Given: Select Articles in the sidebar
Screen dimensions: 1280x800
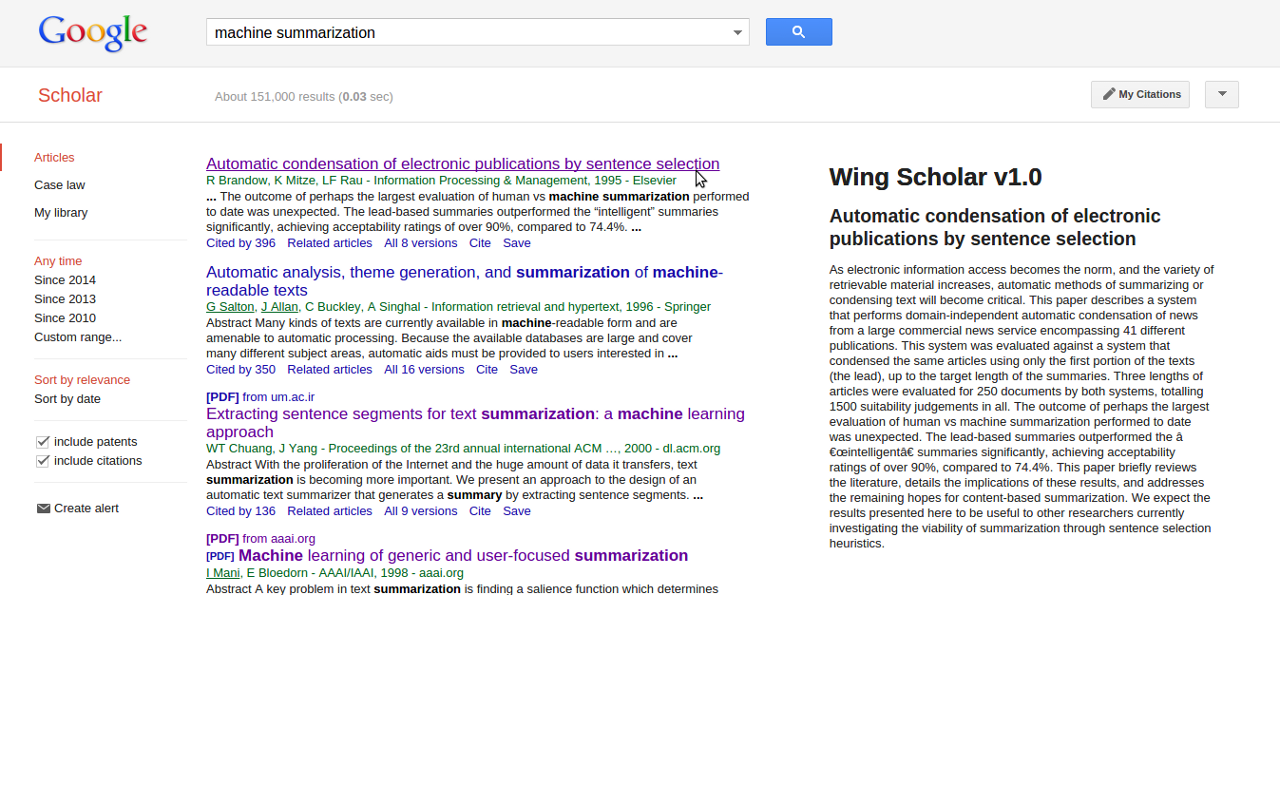Looking at the screenshot, I should click(x=54, y=157).
